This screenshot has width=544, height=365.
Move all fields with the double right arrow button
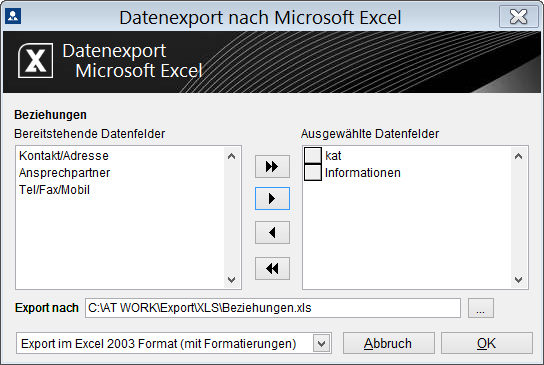click(x=272, y=167)
